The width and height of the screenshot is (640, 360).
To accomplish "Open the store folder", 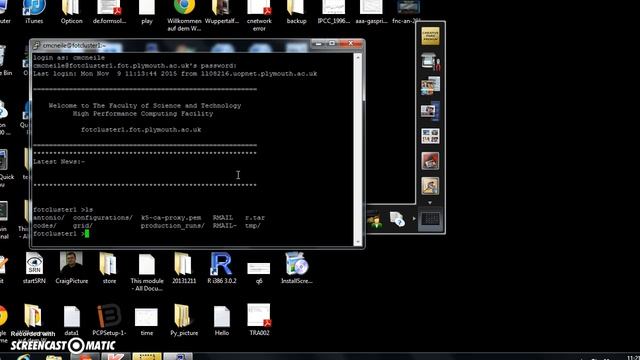I will (x=109, y=268).
